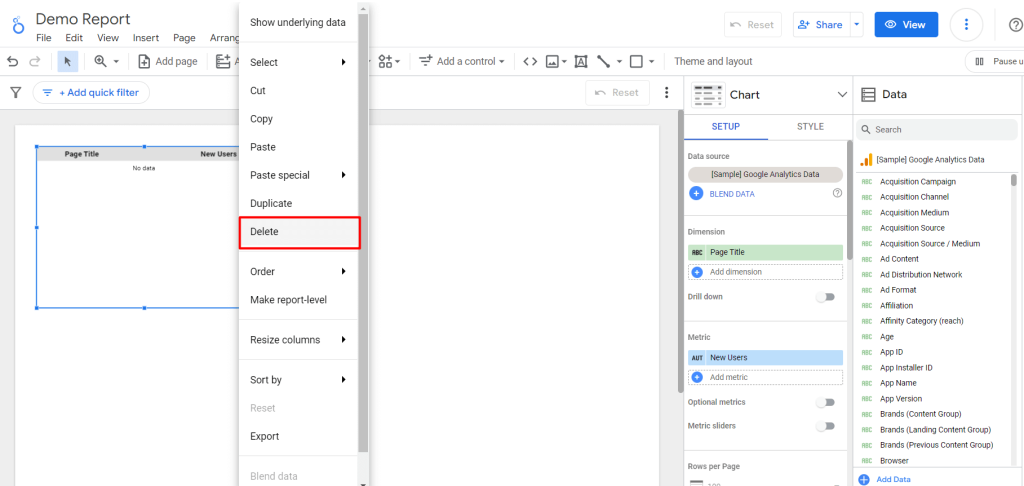1024x486 pixels.
Task: Click the help question mark icon
Action: point(1016,25)
